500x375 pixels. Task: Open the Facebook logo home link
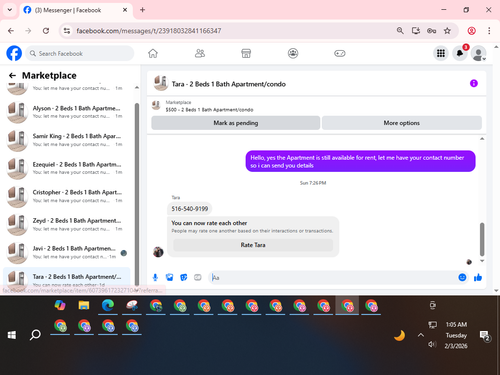click(x=14, y=53)
